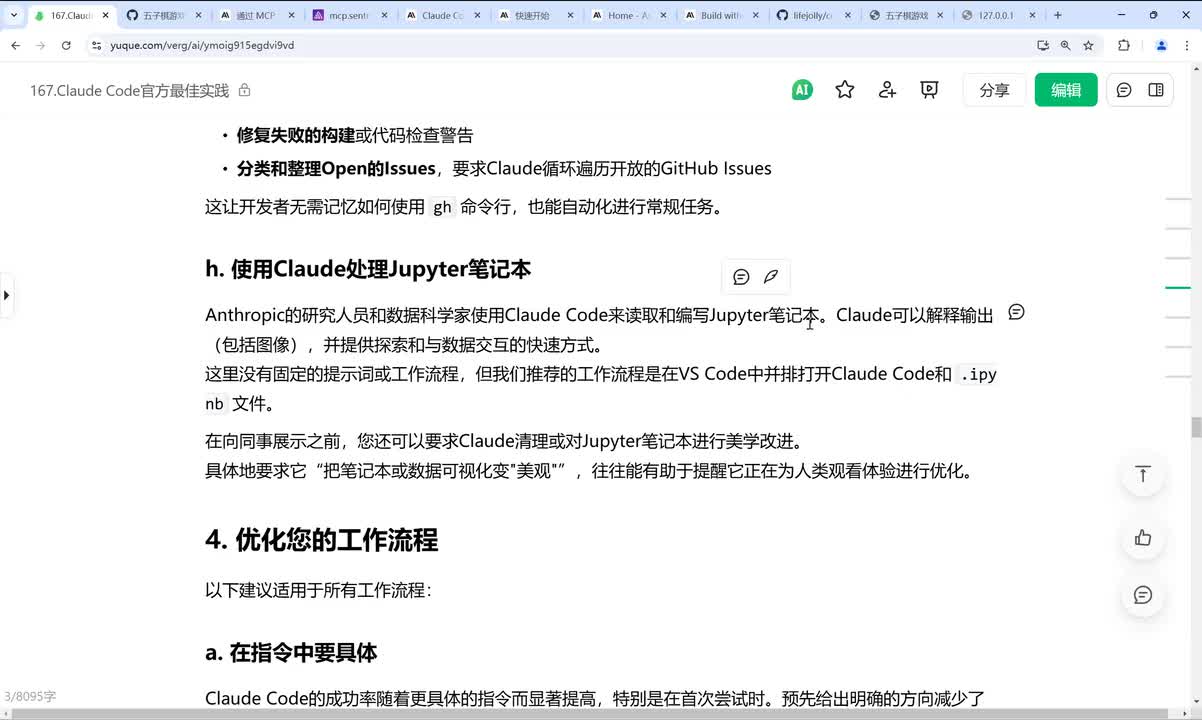This screenshot has width=1202, height=720.
Task: Toggle the right side panel layout icon
Action: tap(1156, 90)
